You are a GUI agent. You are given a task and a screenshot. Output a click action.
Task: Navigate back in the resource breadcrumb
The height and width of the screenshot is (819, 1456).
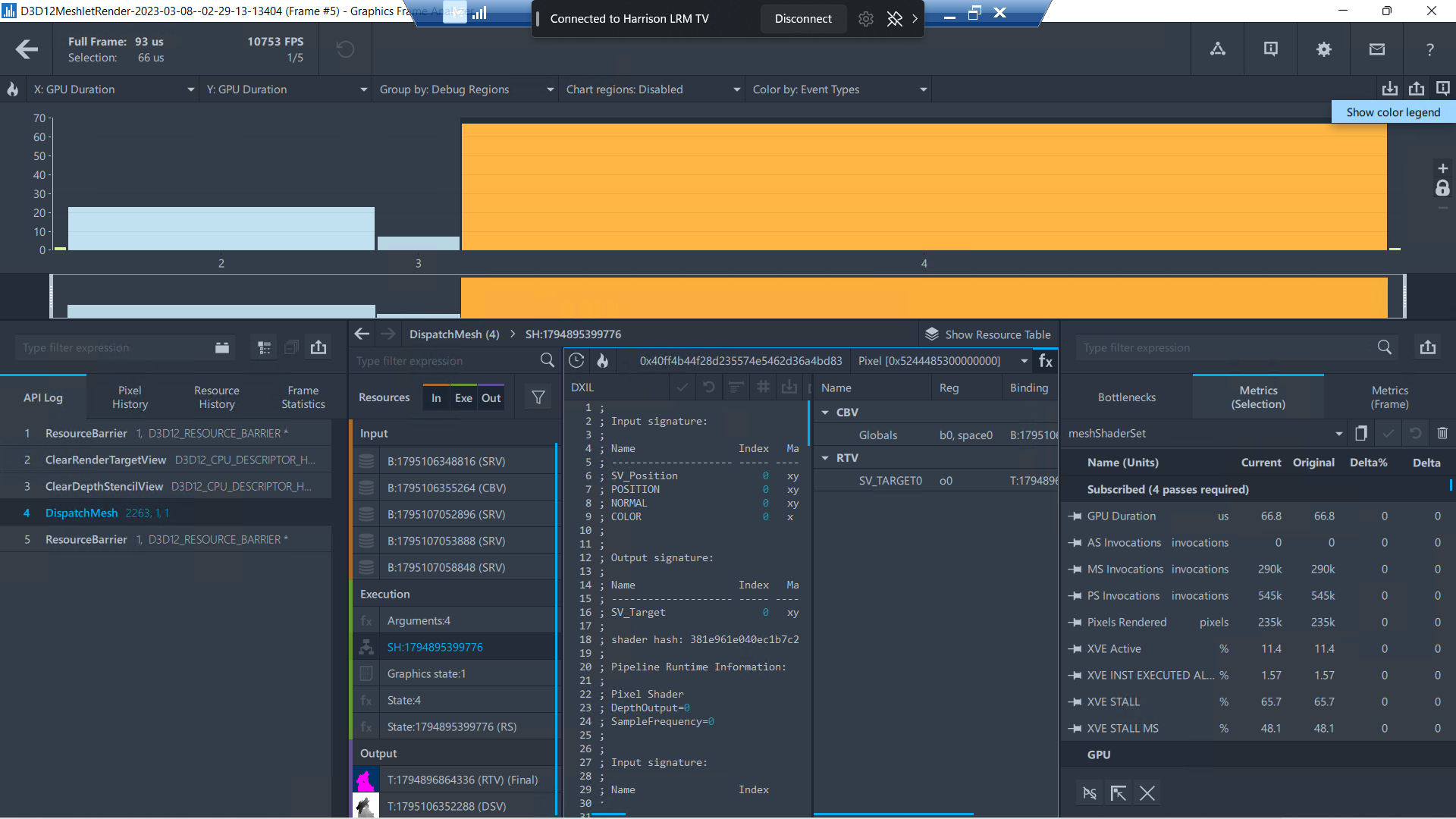click(362, 334)
